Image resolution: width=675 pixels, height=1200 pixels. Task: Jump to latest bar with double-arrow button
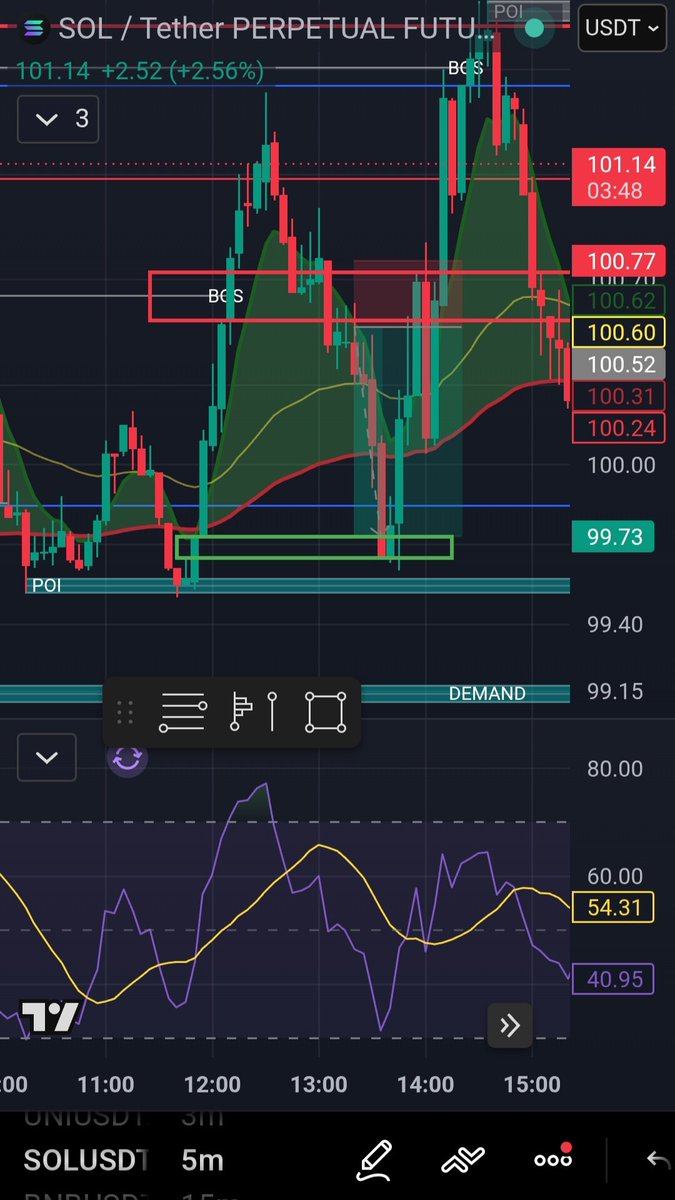pyautogui.click(x=510, y=1025)
